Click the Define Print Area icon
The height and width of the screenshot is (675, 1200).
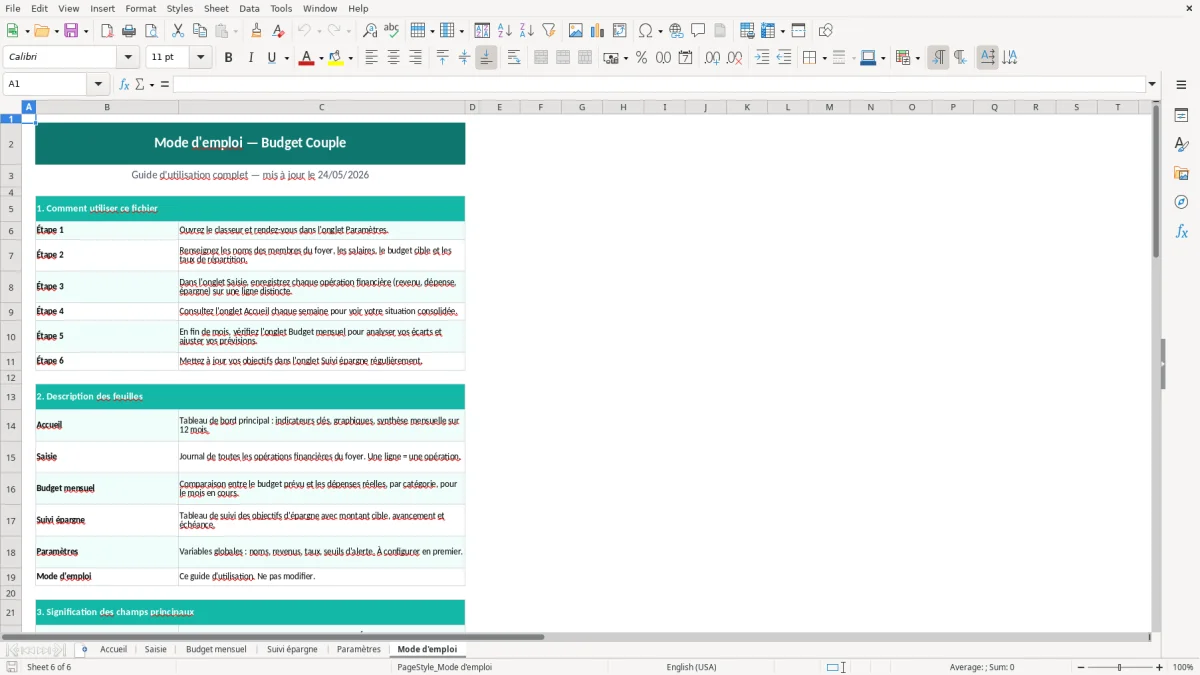tap(747, 31)
